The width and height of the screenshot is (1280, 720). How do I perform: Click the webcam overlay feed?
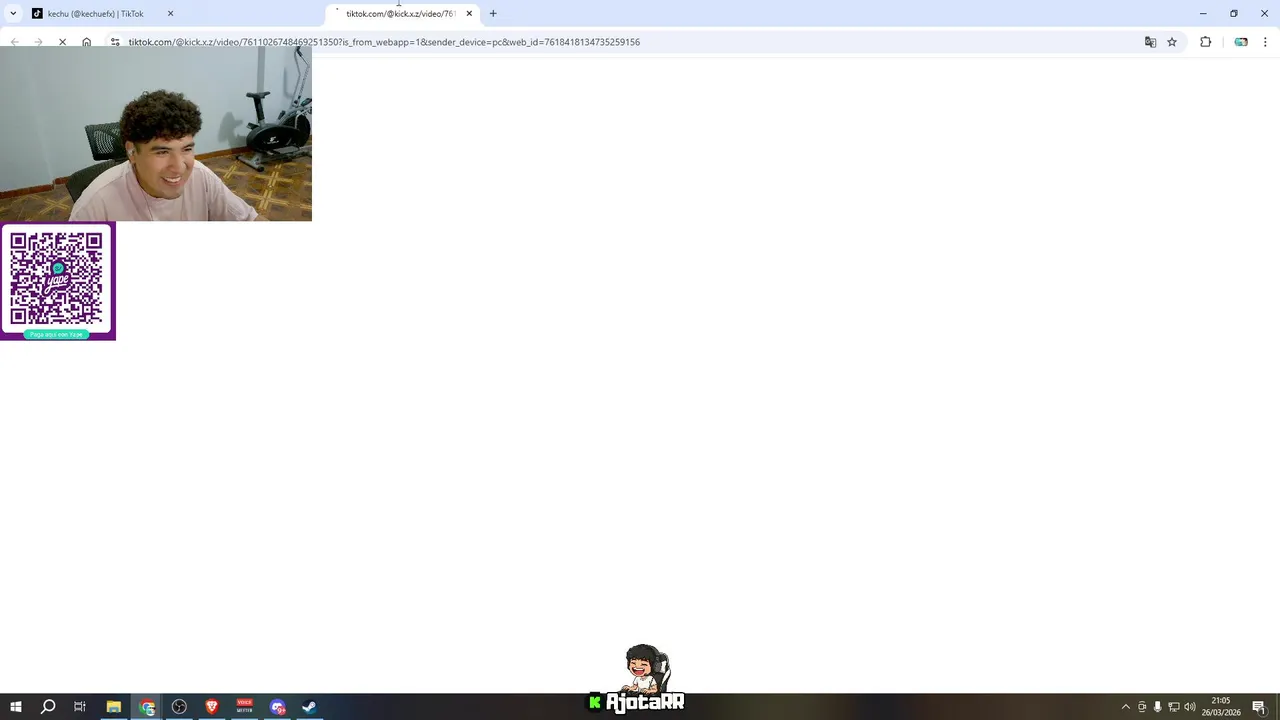(156, 133)
